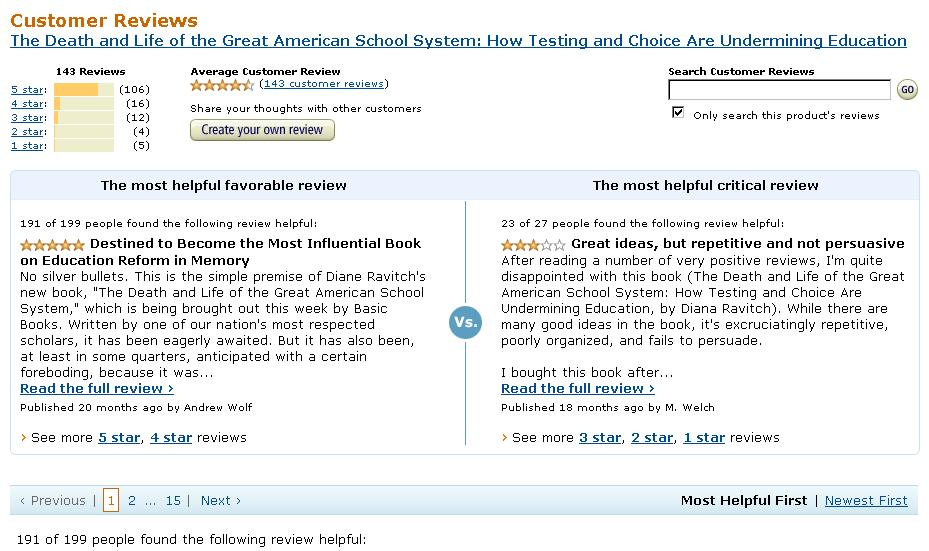Image resolution: width=929 pixels, height=551 pixels.
Task: Go to page 2 of reviews
Action: [x=132, y=501]
